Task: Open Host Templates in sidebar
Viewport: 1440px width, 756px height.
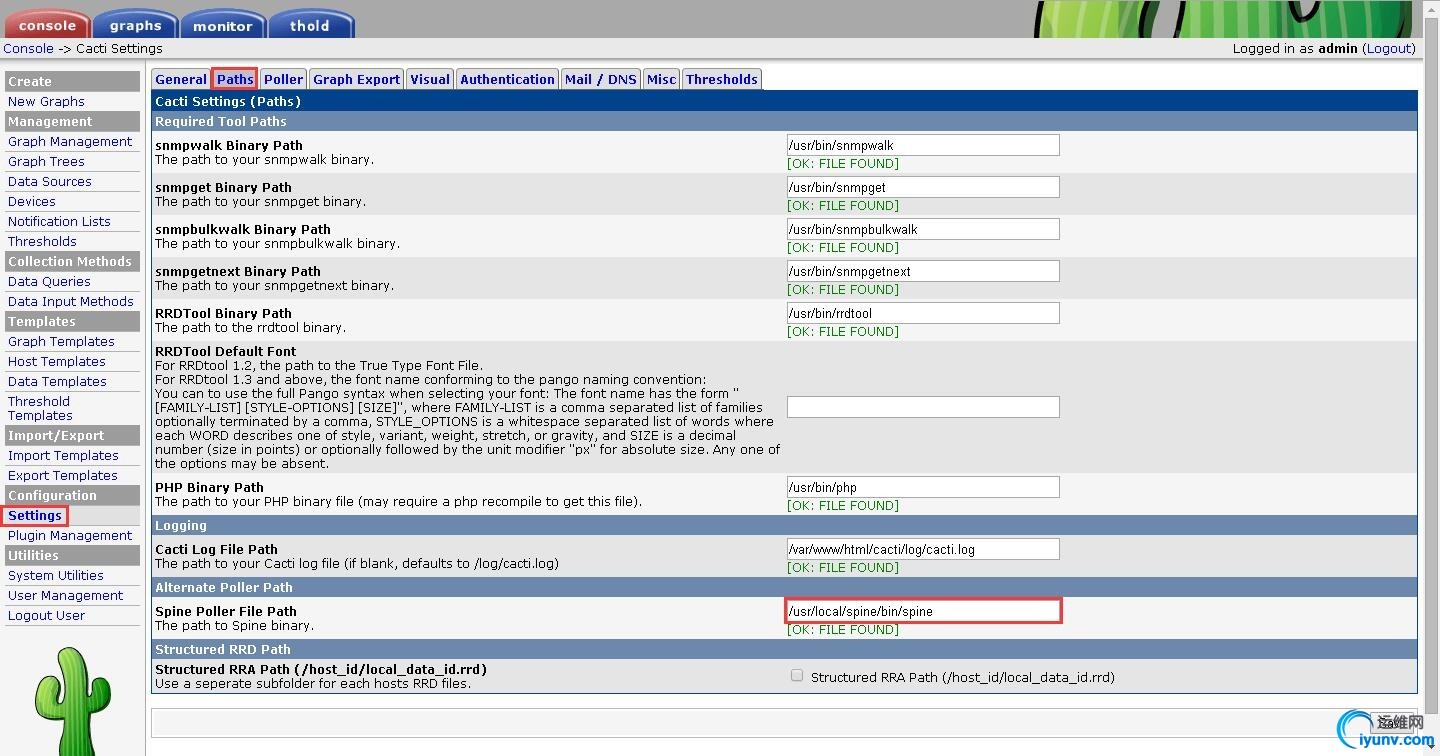Action: 57,361
